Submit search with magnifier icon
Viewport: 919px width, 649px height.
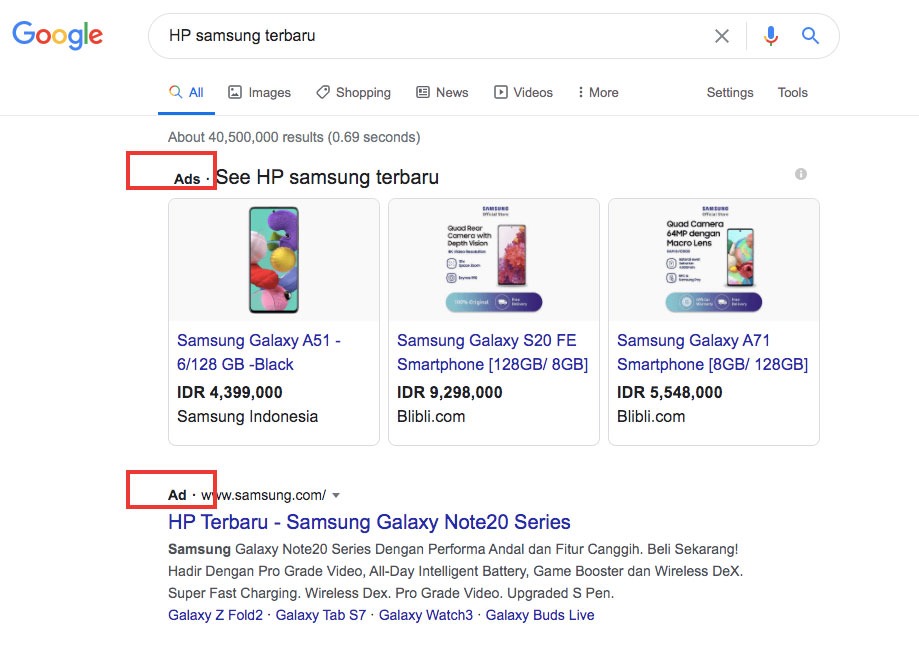[810, 36]
